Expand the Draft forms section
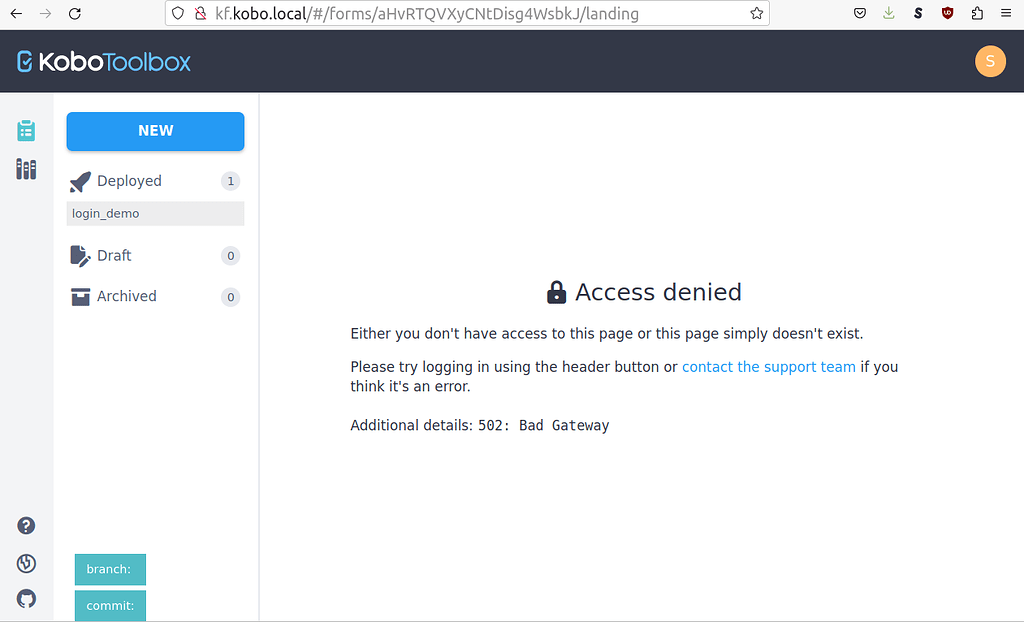The image size is (1024, 622). (114, 256)
